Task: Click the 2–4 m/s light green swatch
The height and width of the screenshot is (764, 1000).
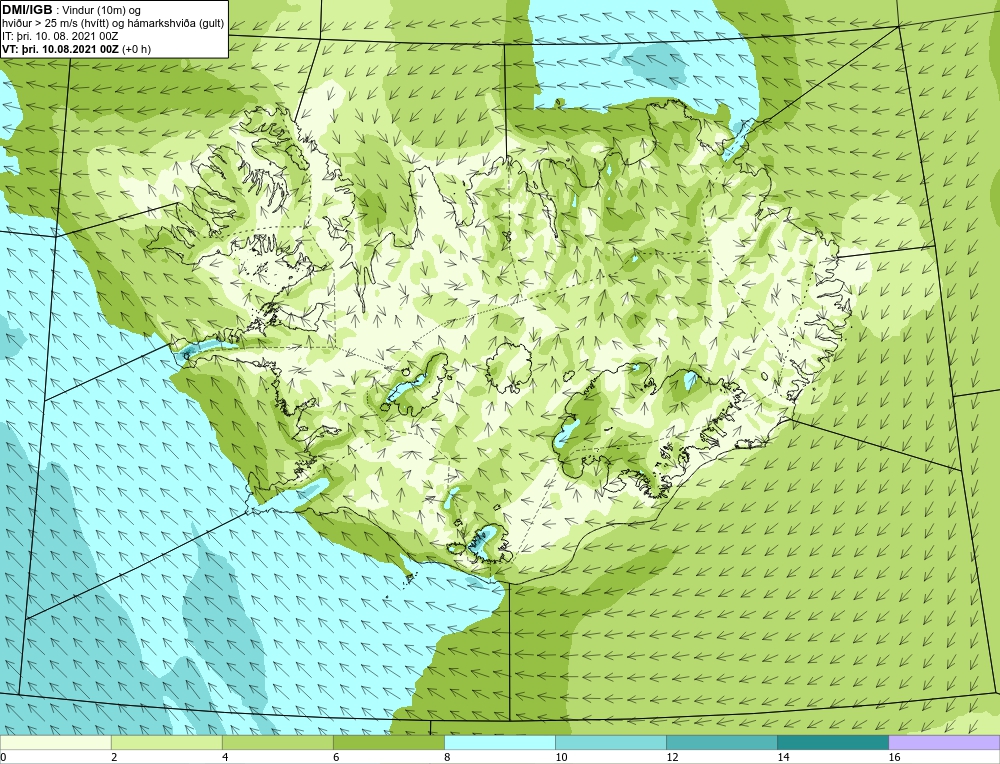Action: [166, 742]
